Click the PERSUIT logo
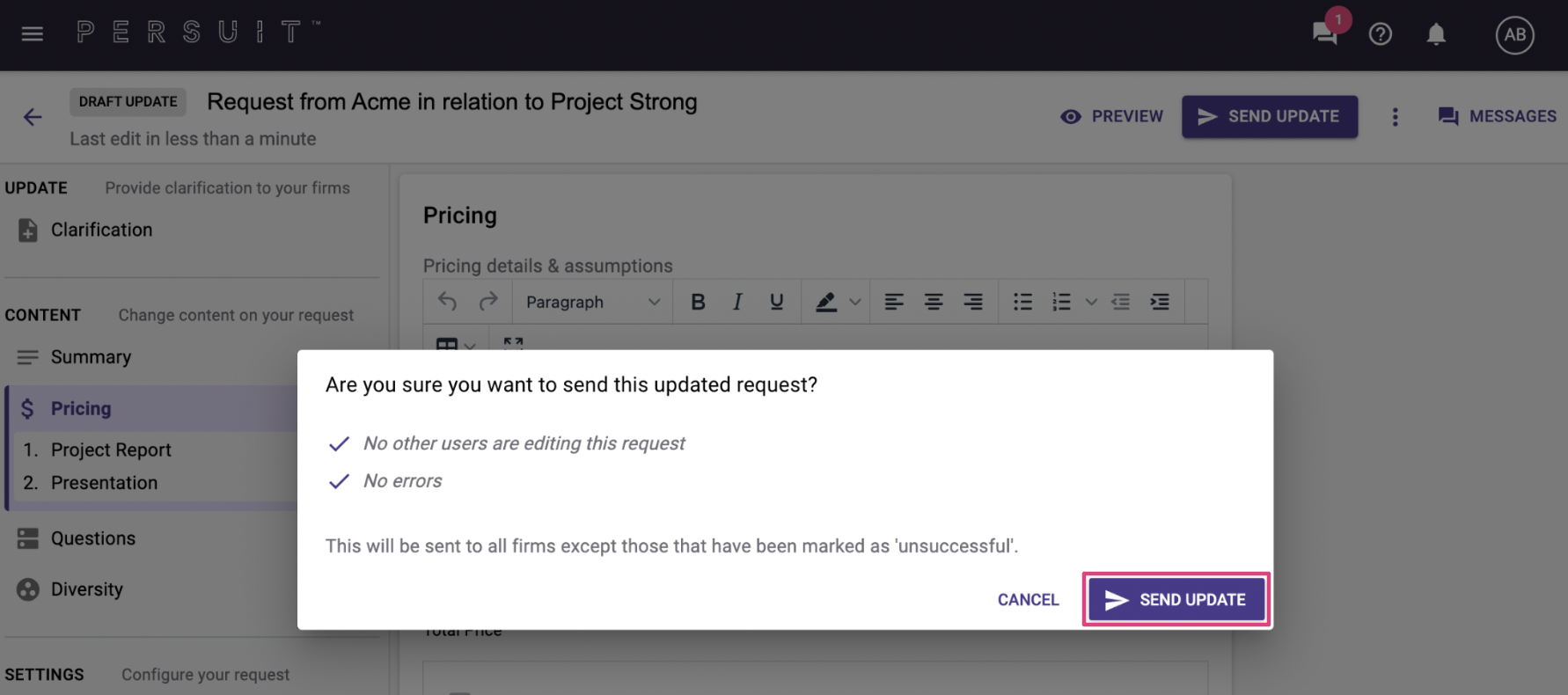1568x695 pixels. [x=198, y=33]
